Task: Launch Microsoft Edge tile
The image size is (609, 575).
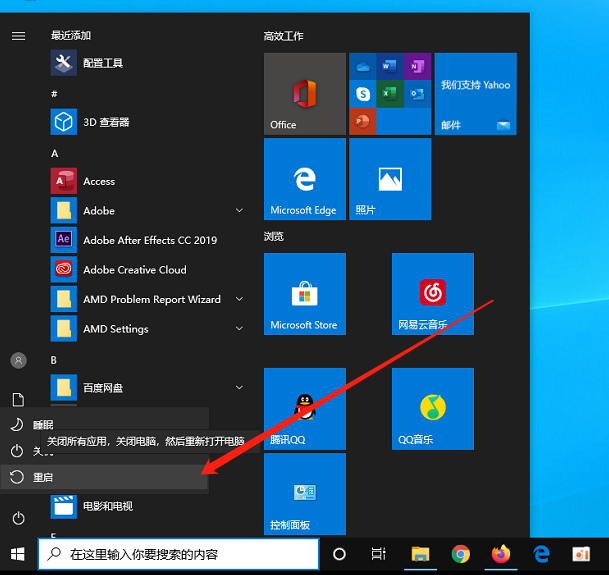Action: click(x=304, y=179)
